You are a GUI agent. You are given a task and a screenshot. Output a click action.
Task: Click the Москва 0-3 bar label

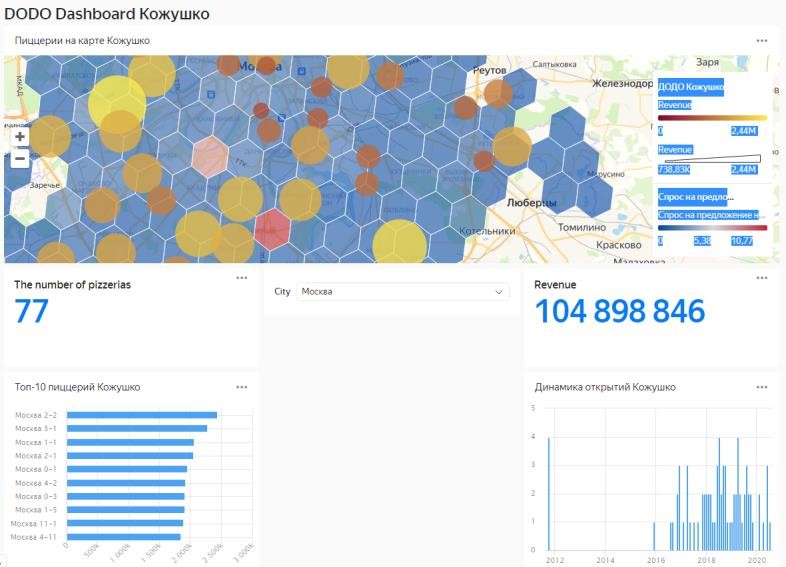click(36, 496)
